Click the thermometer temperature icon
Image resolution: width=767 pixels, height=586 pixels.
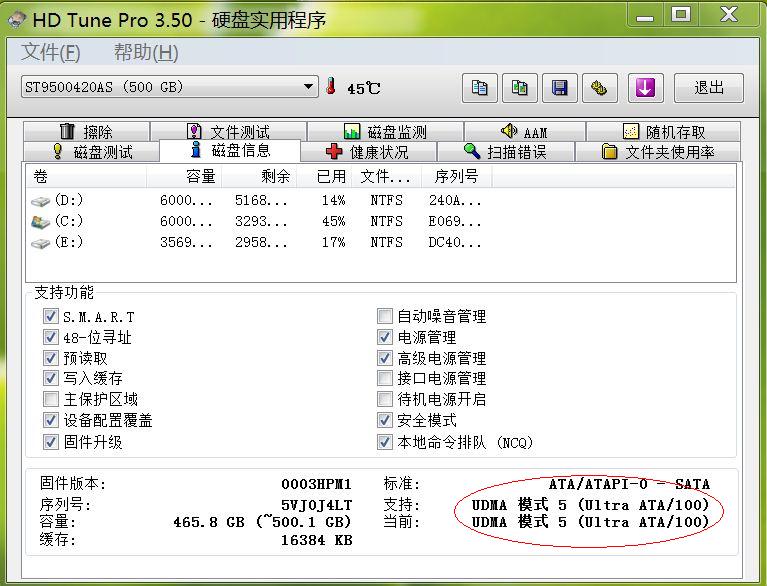click(331, 86)
